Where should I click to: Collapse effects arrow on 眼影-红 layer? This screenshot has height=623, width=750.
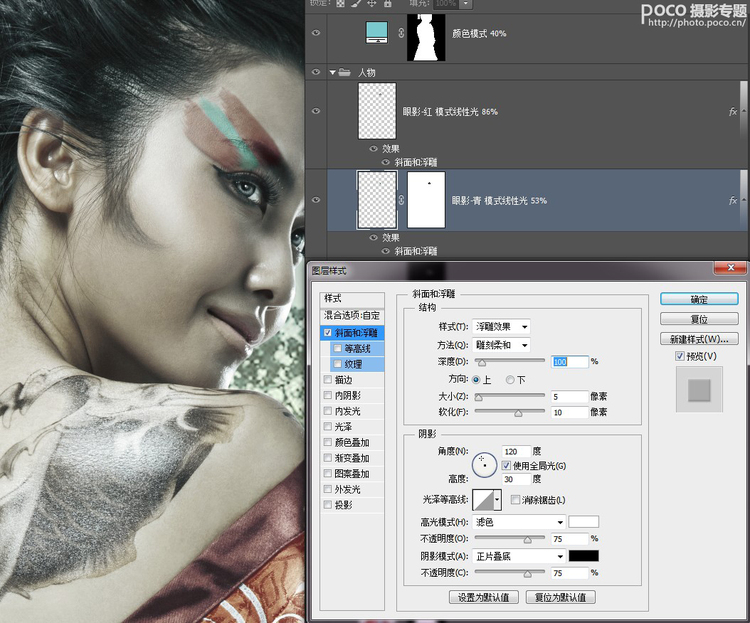(x=744, y=111)
